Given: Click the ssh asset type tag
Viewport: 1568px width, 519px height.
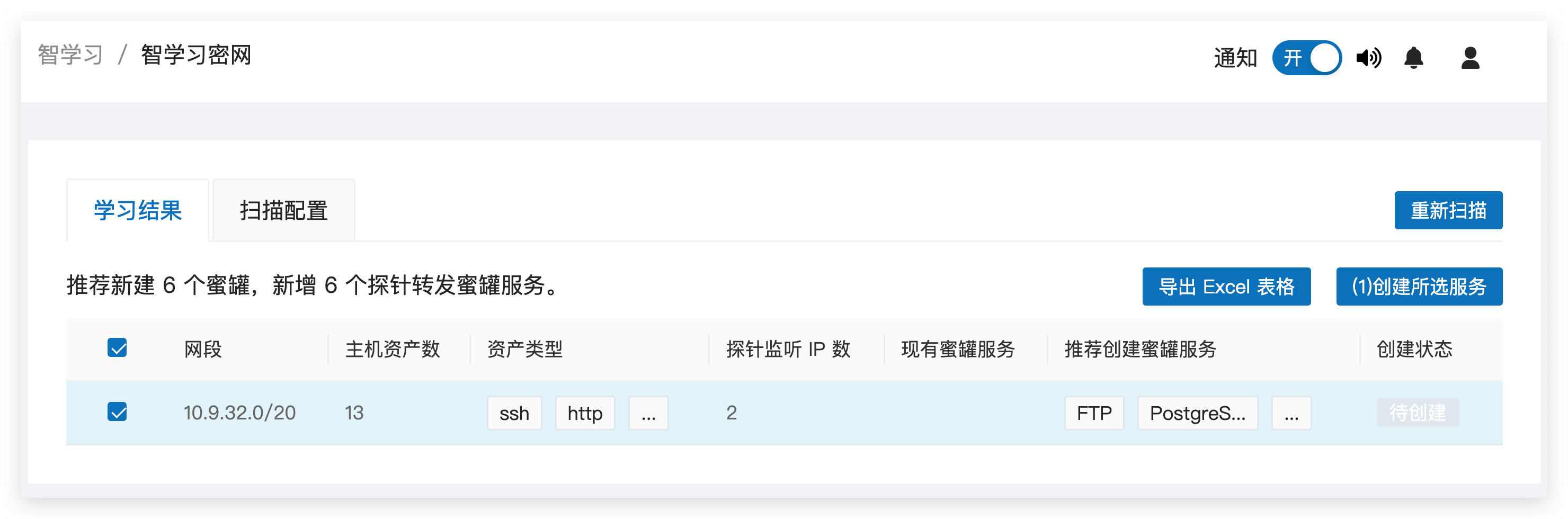Looking at the screenshot, I should coord(514,413).
